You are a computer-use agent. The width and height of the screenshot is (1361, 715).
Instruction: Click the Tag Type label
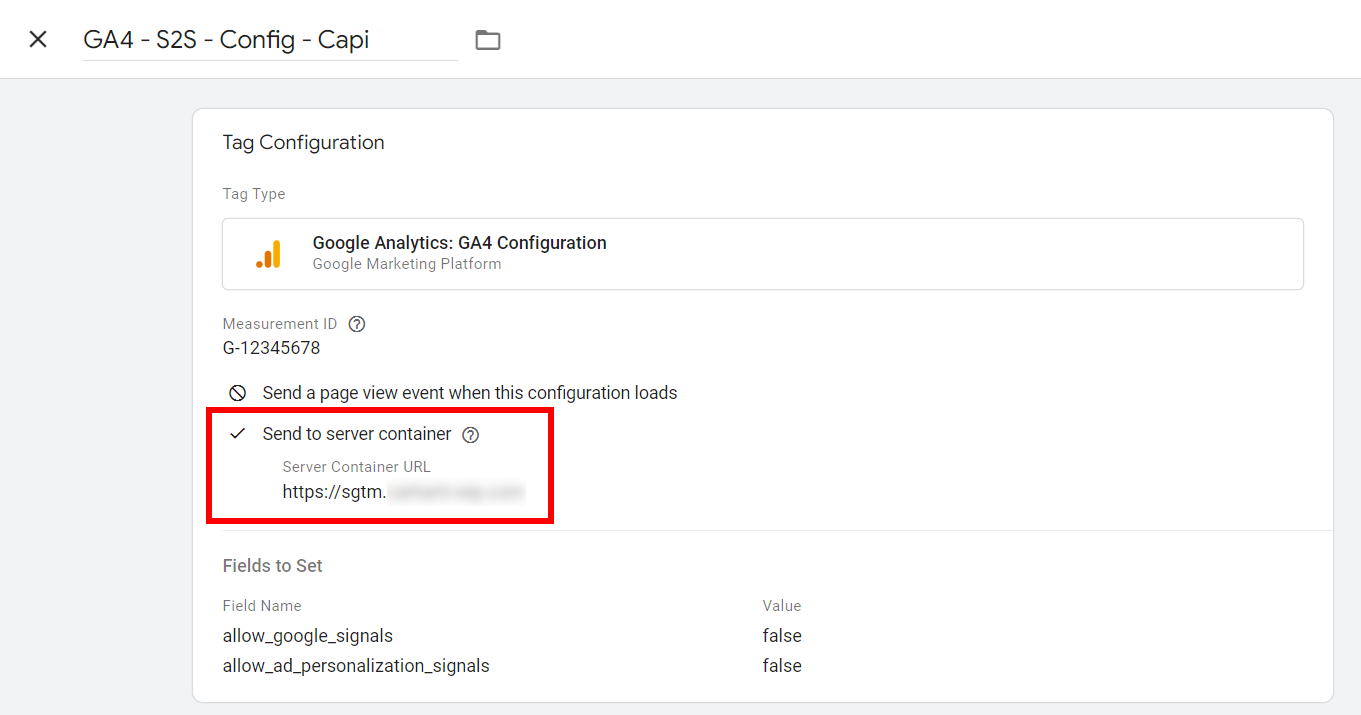(254, 194)
